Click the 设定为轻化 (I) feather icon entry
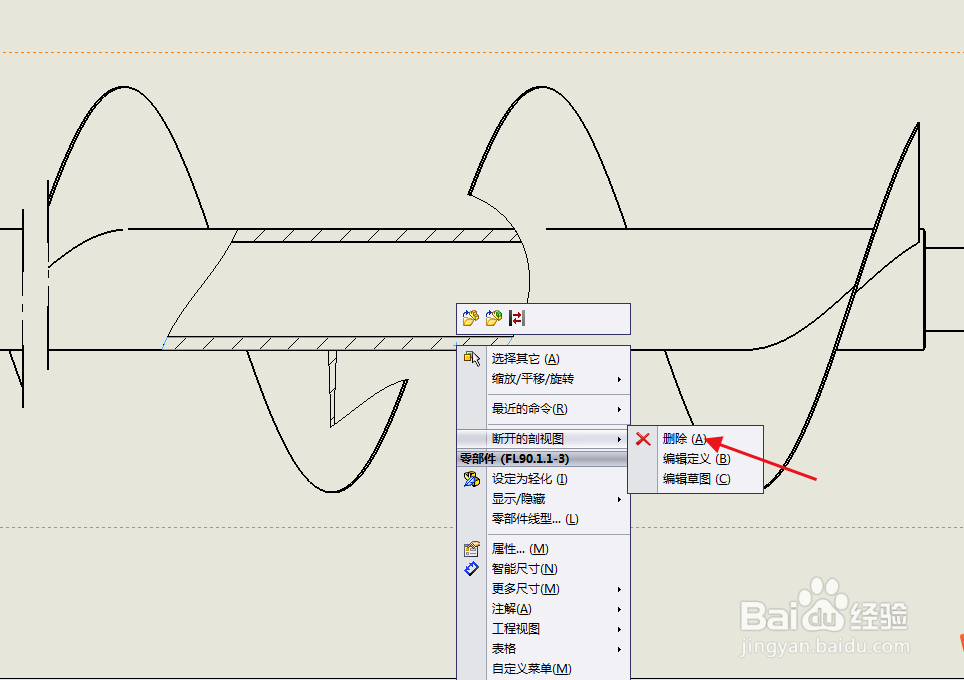 point(543,479)
